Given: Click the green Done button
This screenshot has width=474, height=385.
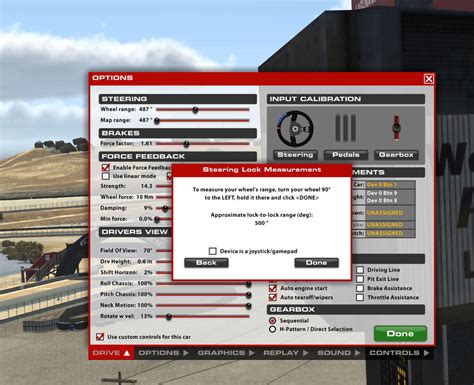Looking at the screenshot, I should 400,334.
